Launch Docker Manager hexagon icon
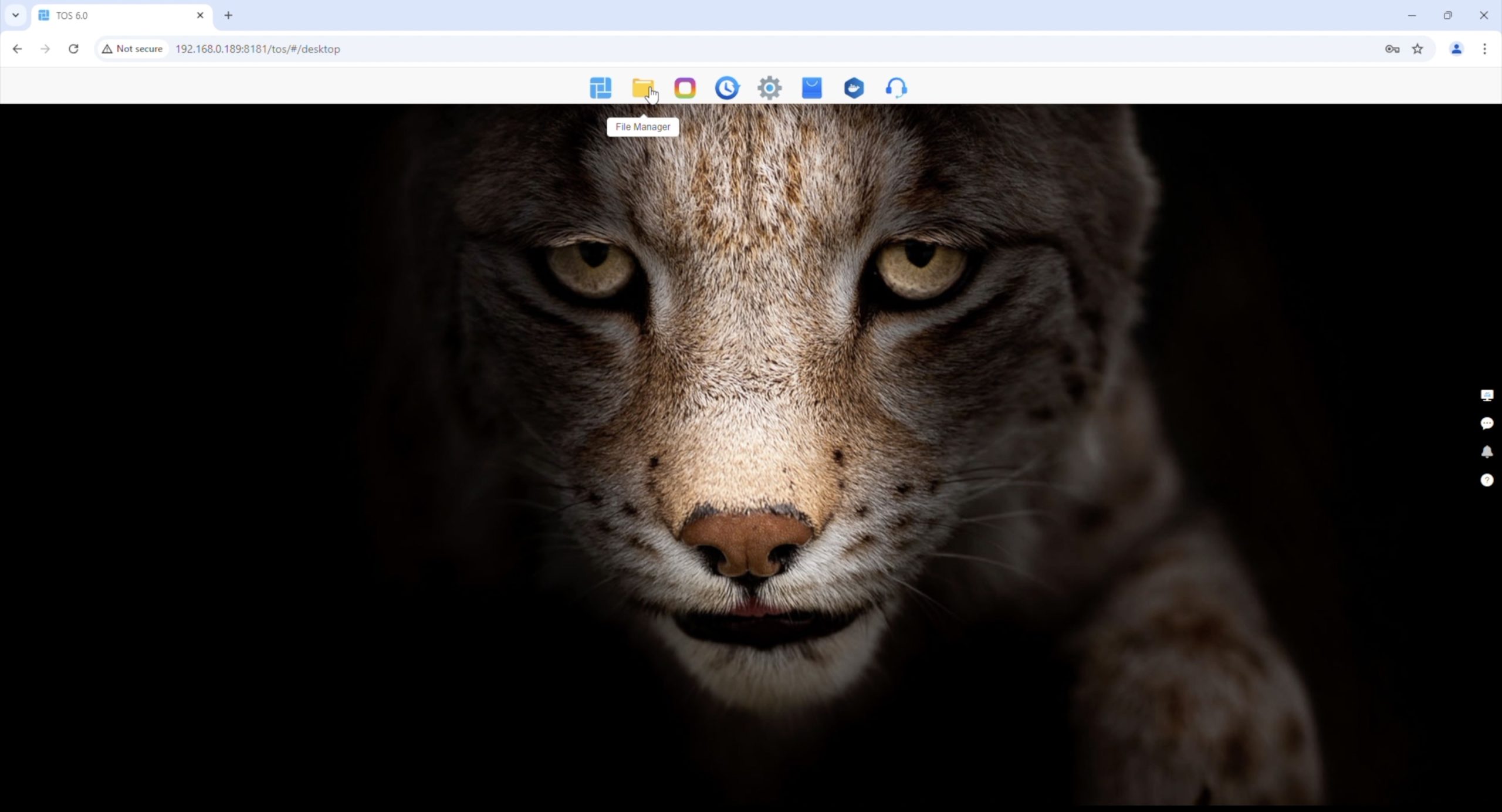This screenshot has width=1502, height=812. coord(854,88)
